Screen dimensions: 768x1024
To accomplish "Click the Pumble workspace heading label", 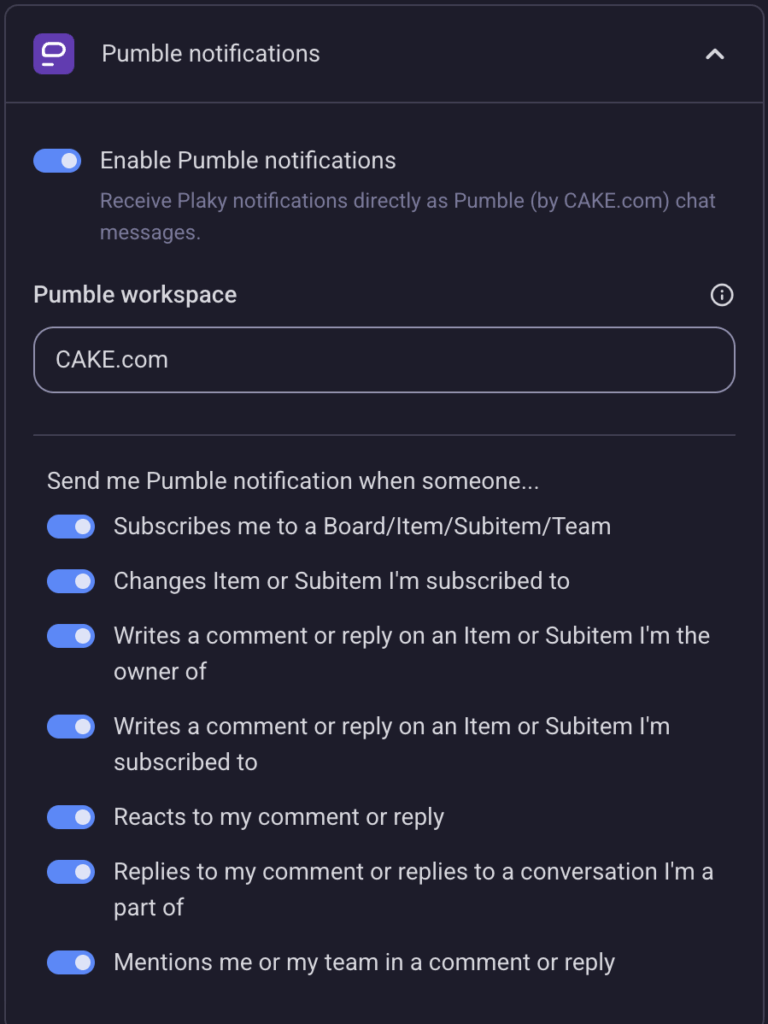I will (x=135, y=295).
